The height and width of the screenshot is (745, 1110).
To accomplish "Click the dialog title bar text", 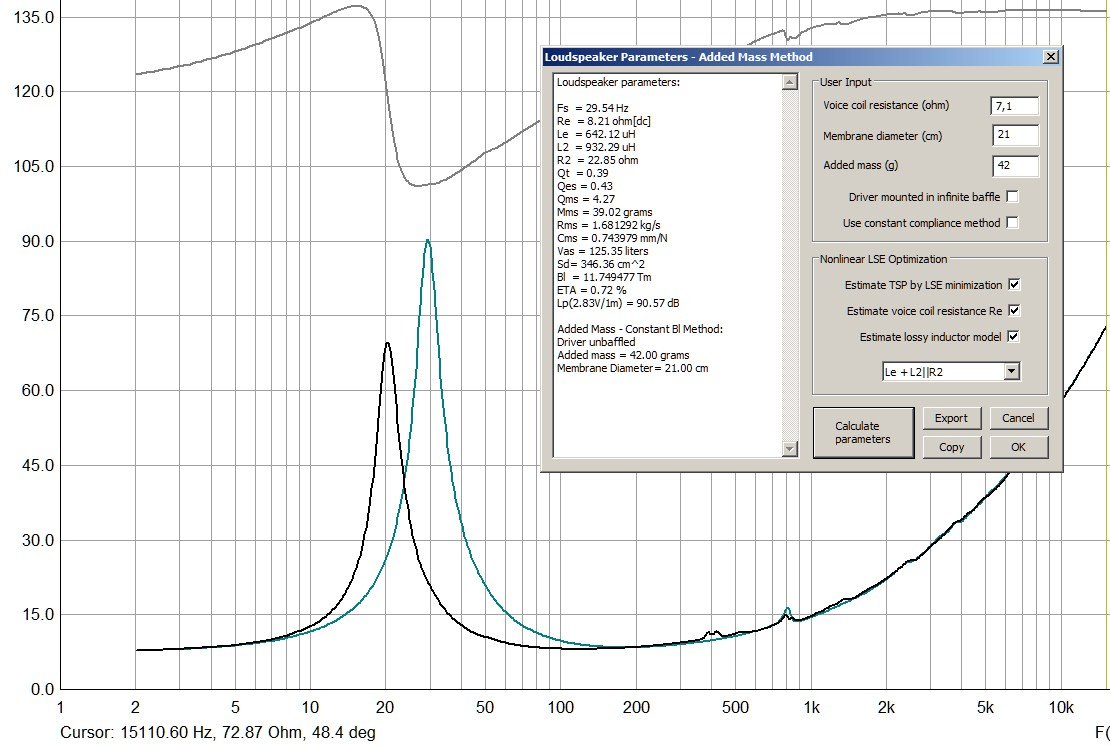I will [x=678, y=57].
